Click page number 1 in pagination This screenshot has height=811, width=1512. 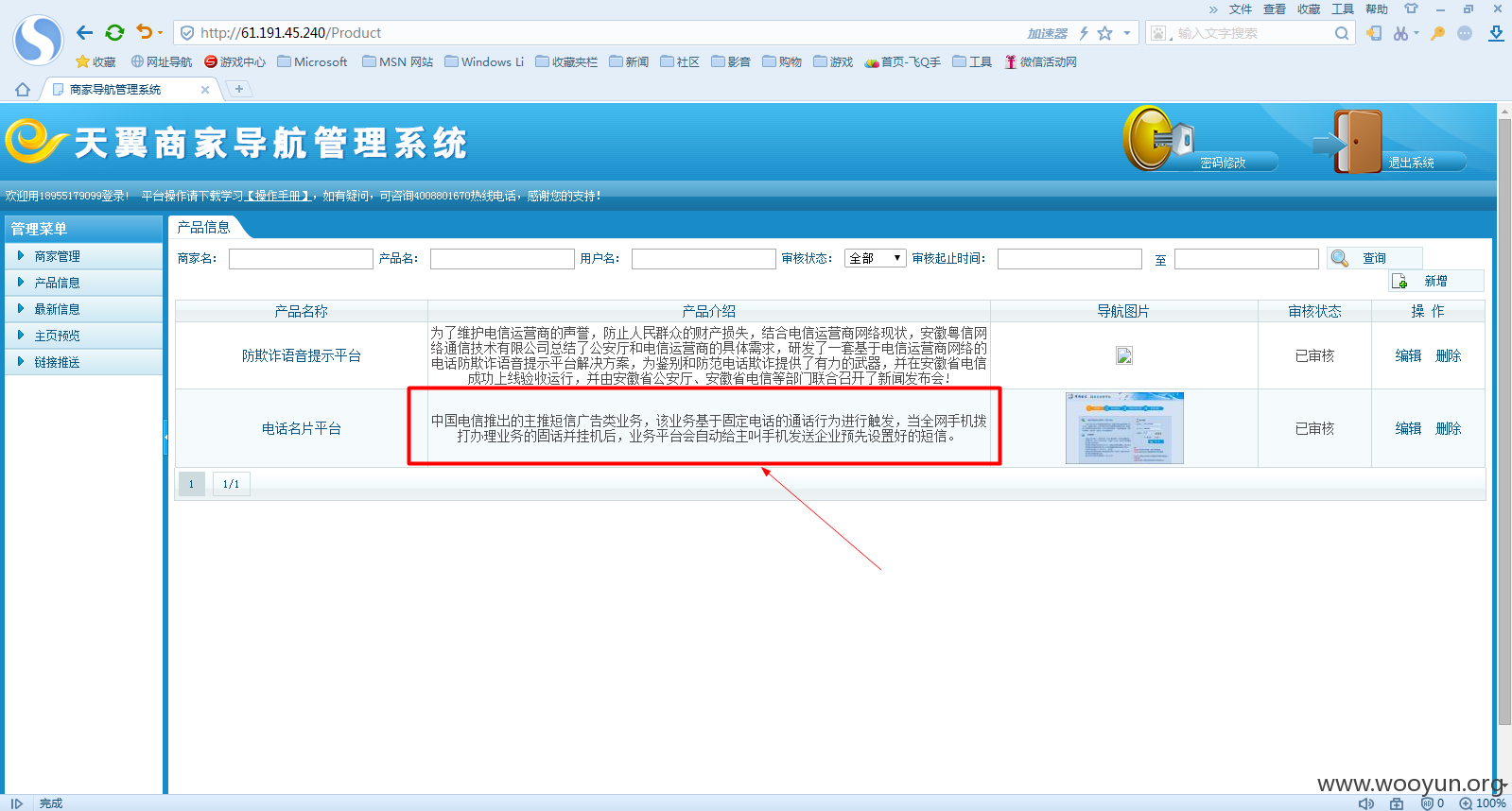click(191, 484)
